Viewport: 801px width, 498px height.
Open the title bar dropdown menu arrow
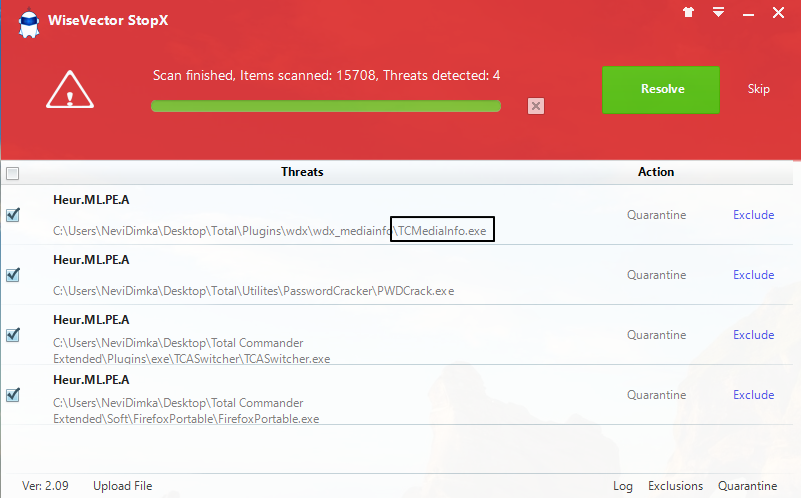718,12
